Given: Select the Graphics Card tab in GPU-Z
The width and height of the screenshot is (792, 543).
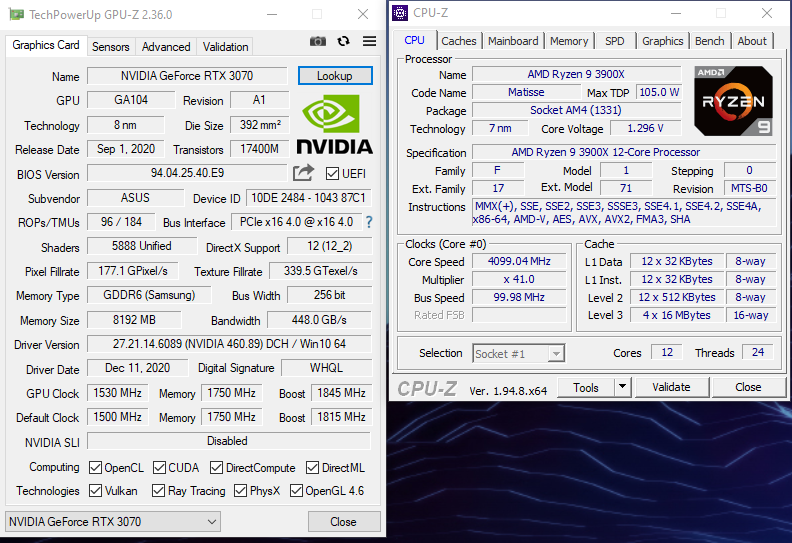Looking at the screenshot, I should [x=46, y=45].
